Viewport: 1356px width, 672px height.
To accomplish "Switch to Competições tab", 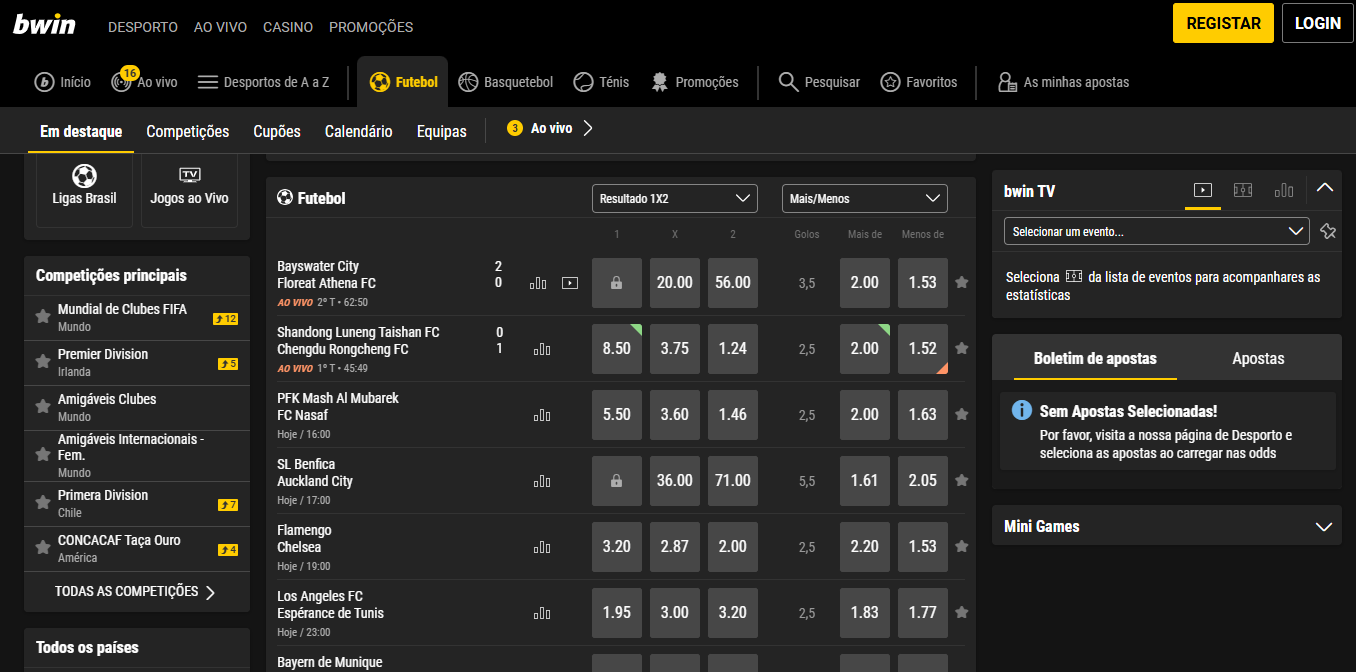I will click(188, 131).
